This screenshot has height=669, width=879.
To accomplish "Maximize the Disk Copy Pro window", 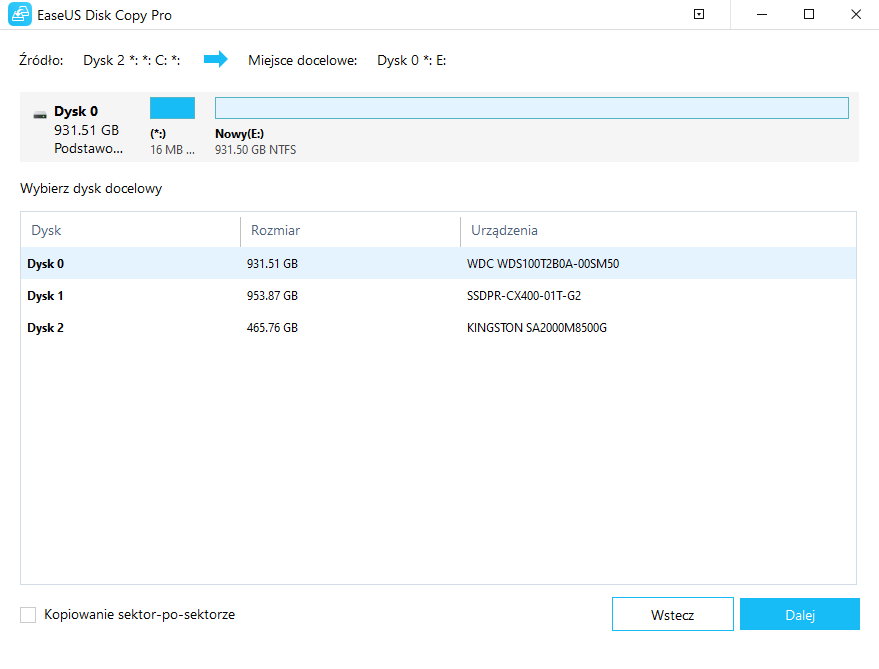I will coord(809,15).
